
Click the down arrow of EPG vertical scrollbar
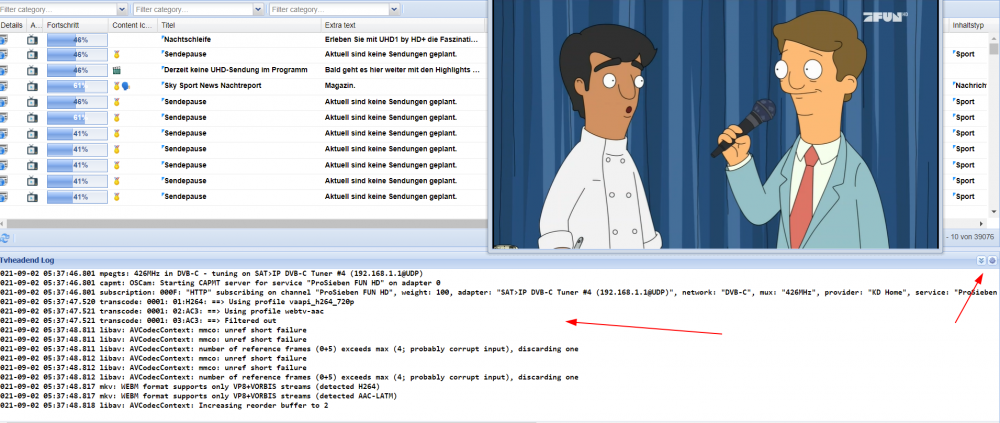[994, 212]
